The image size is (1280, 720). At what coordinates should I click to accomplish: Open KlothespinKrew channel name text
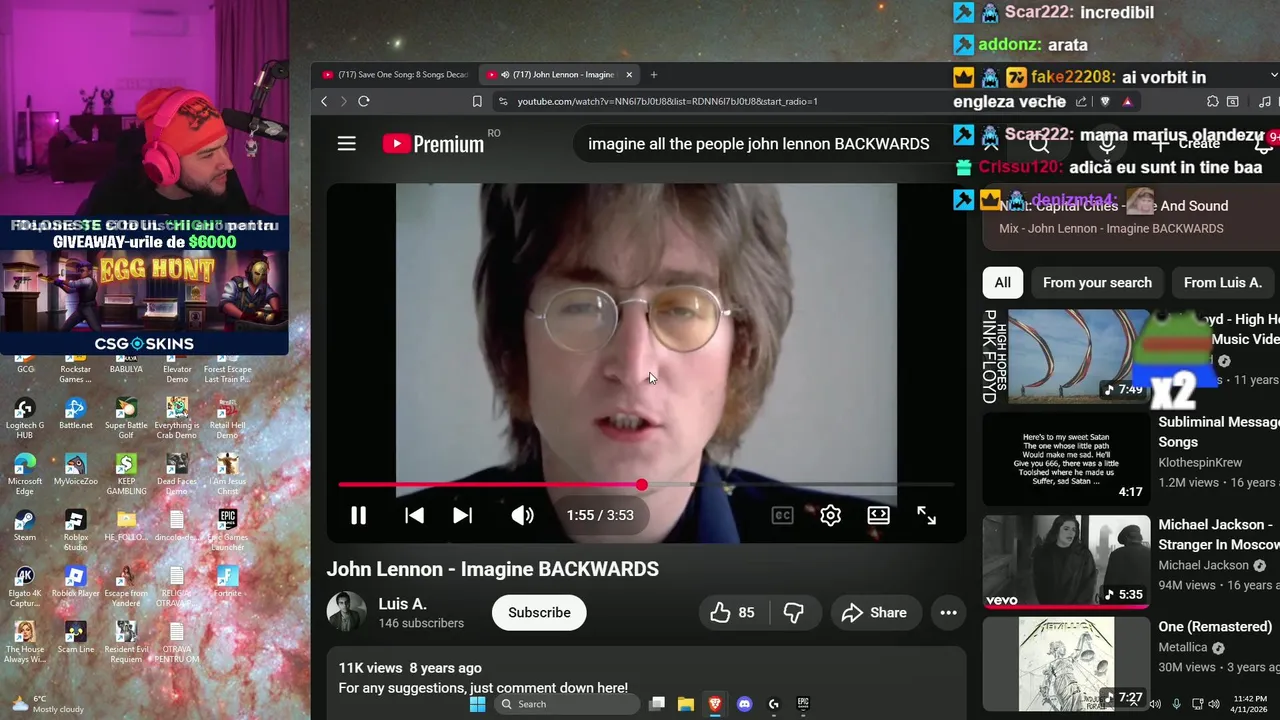[x=1200, y=463]
